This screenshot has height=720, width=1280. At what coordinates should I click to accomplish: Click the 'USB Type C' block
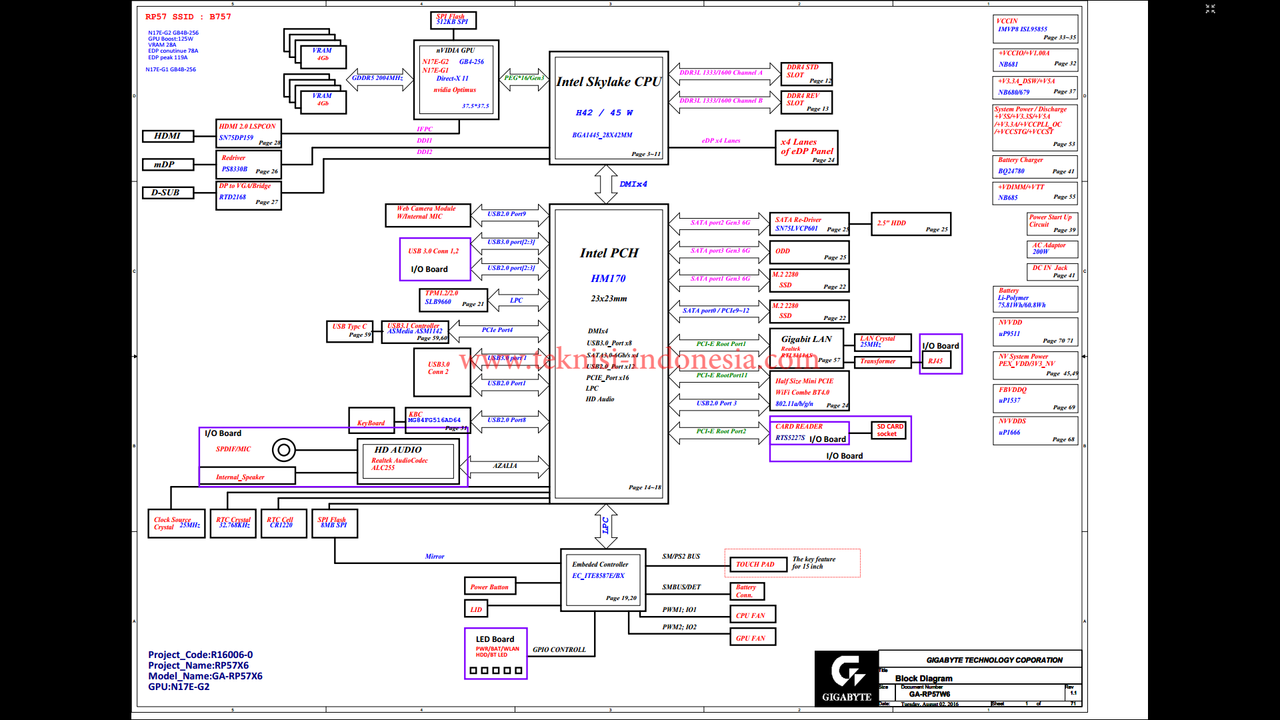pyautogui.click(x=351, y=331)
